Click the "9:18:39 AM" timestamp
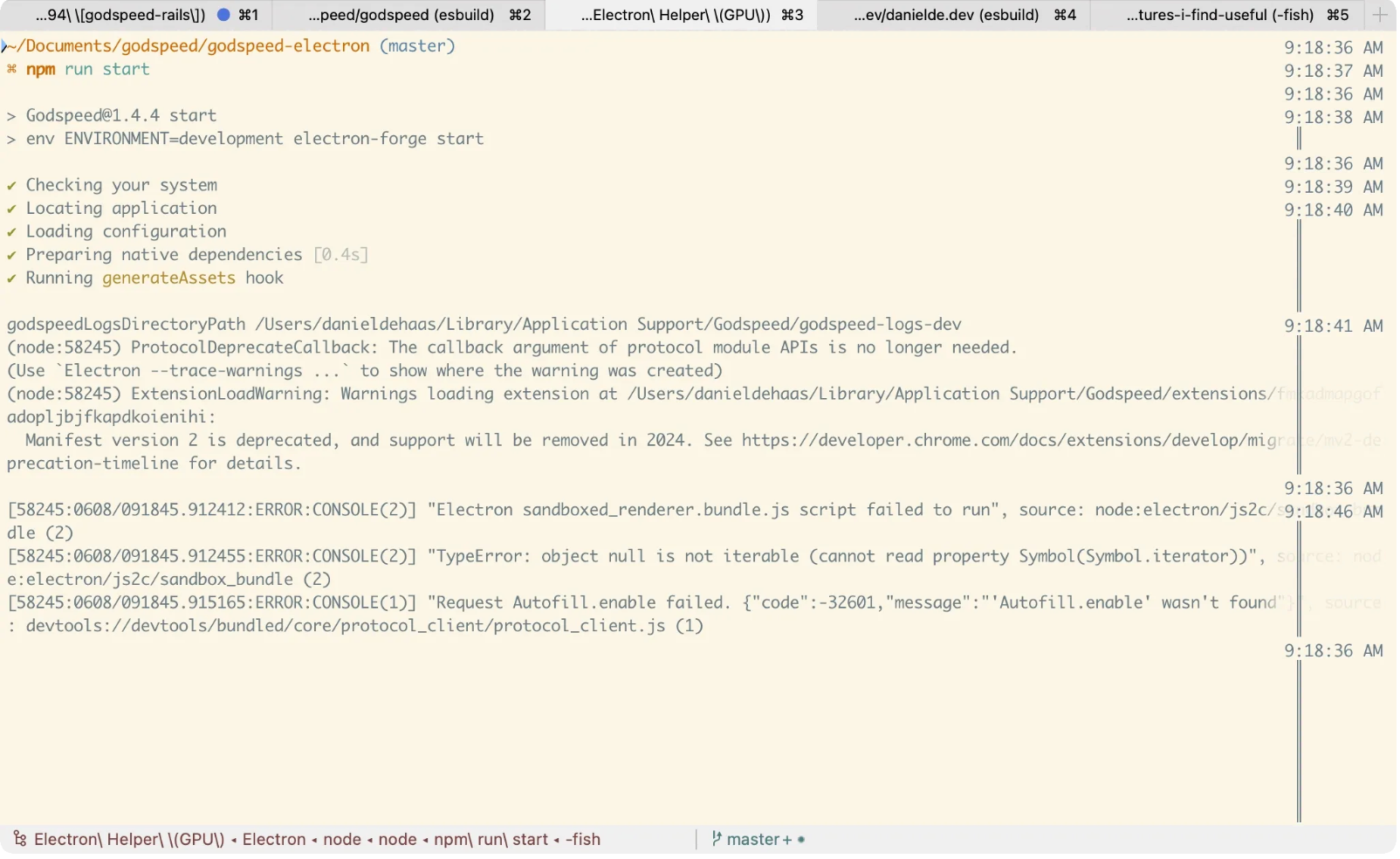Viewport: 1400px width, 859px height. (1334, 187)
